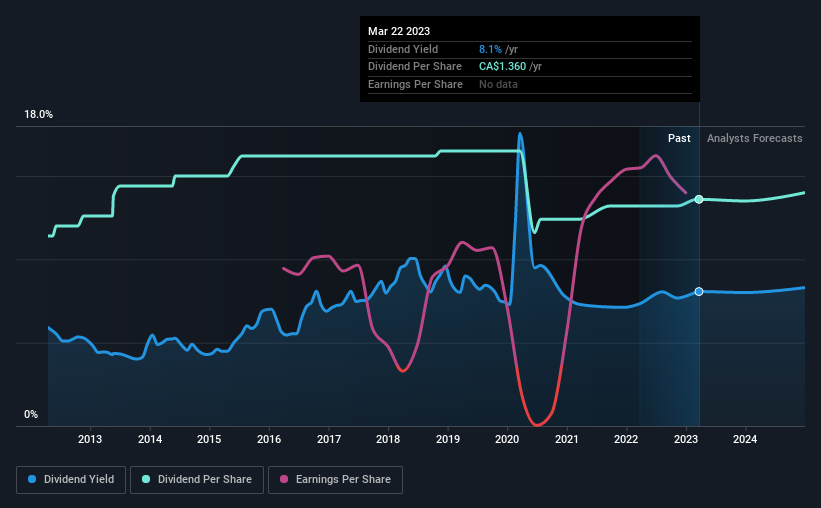The height and width of the screenshot is (508, 821).
Task: Click the 2016 axis label
Action: coord(269,439)
